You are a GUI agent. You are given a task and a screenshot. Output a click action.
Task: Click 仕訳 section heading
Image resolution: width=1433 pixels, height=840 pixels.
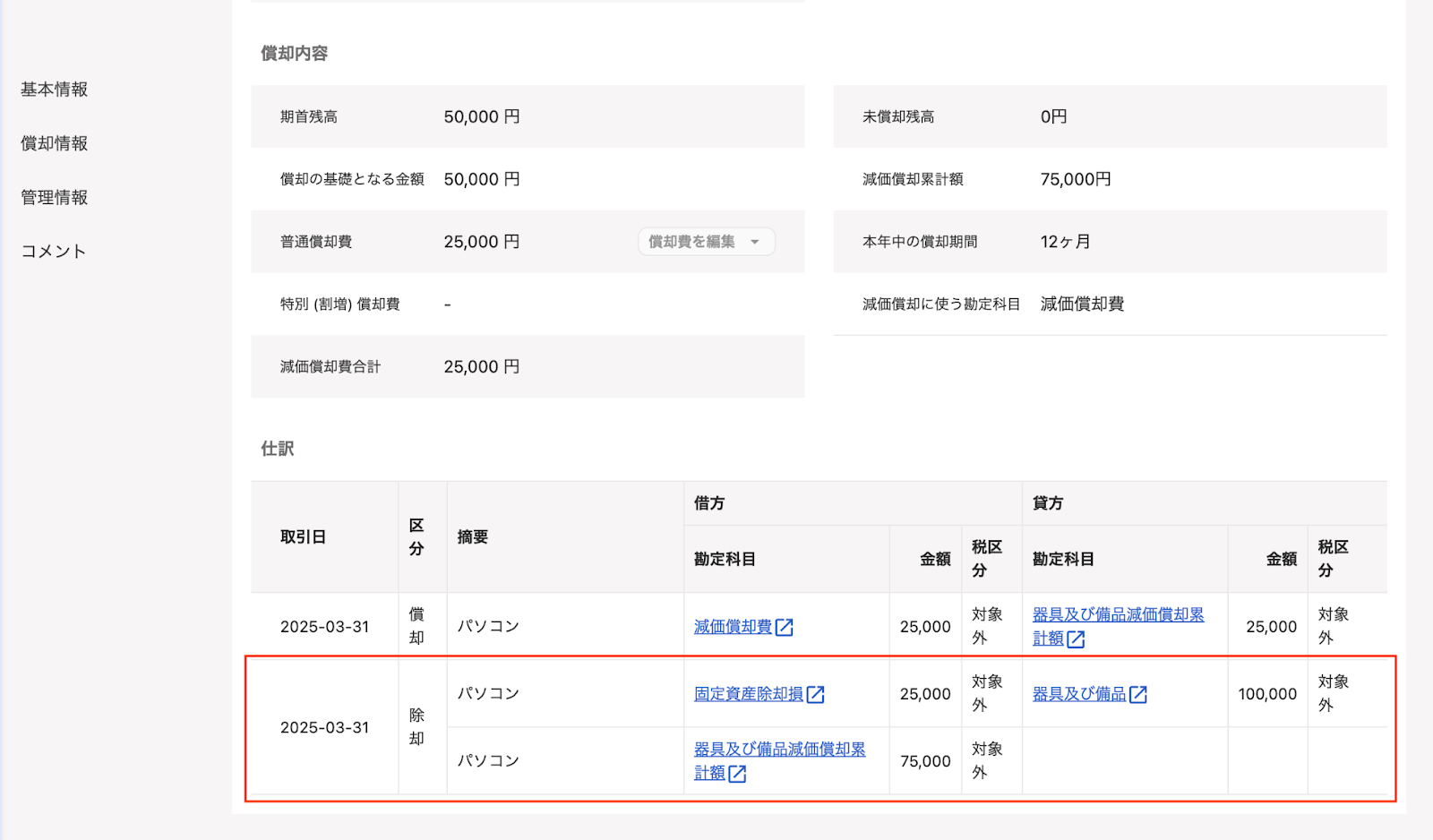click(x=278, y=449)
